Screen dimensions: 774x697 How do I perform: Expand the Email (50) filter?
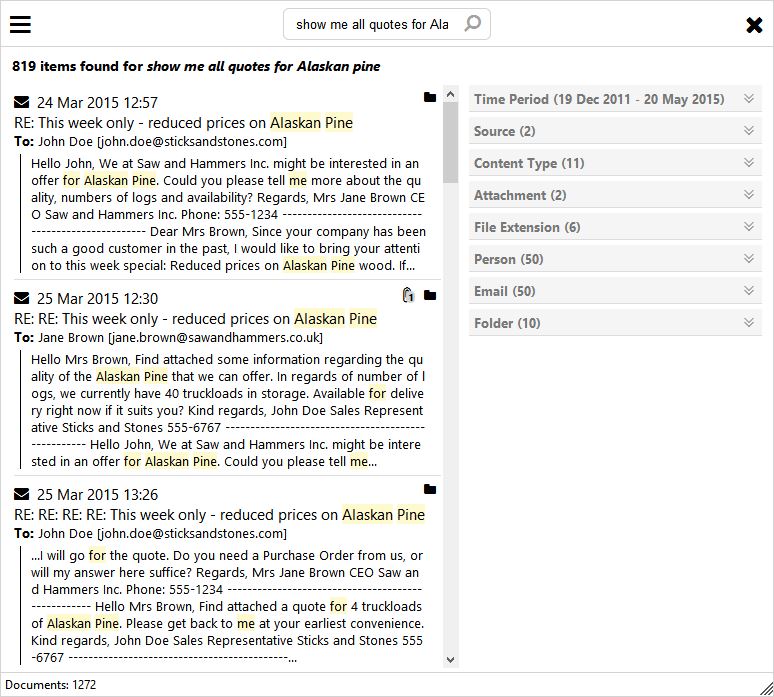pos(615,291)
